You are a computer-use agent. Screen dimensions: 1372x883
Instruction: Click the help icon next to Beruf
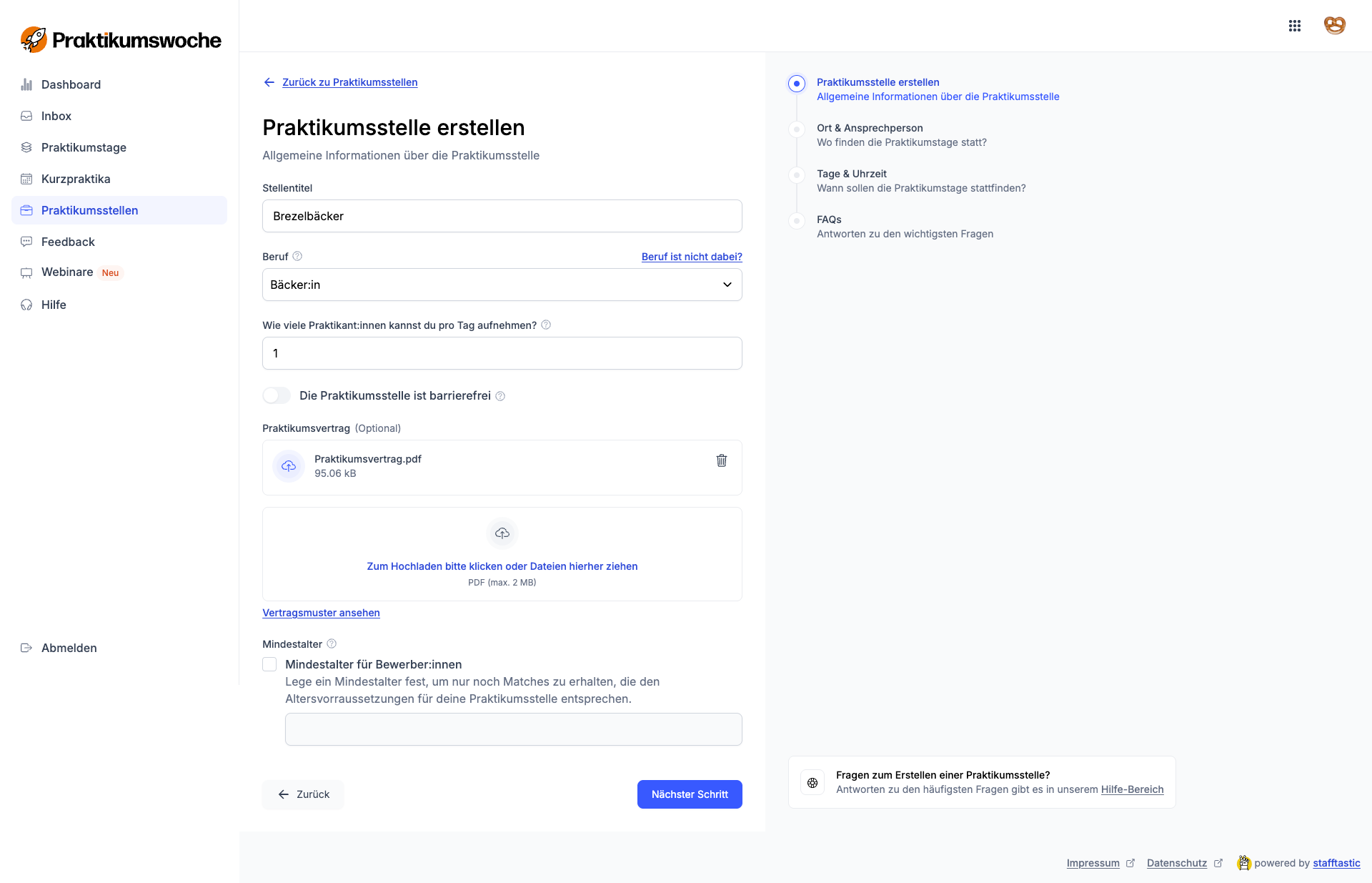[297, 256]
